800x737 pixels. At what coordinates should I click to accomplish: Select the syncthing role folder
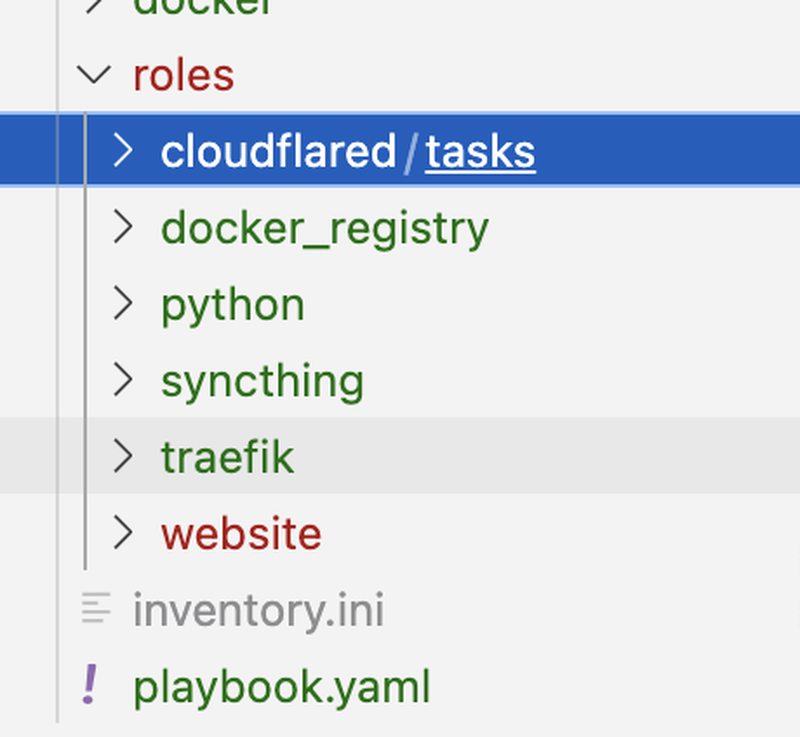coord(262,381)
